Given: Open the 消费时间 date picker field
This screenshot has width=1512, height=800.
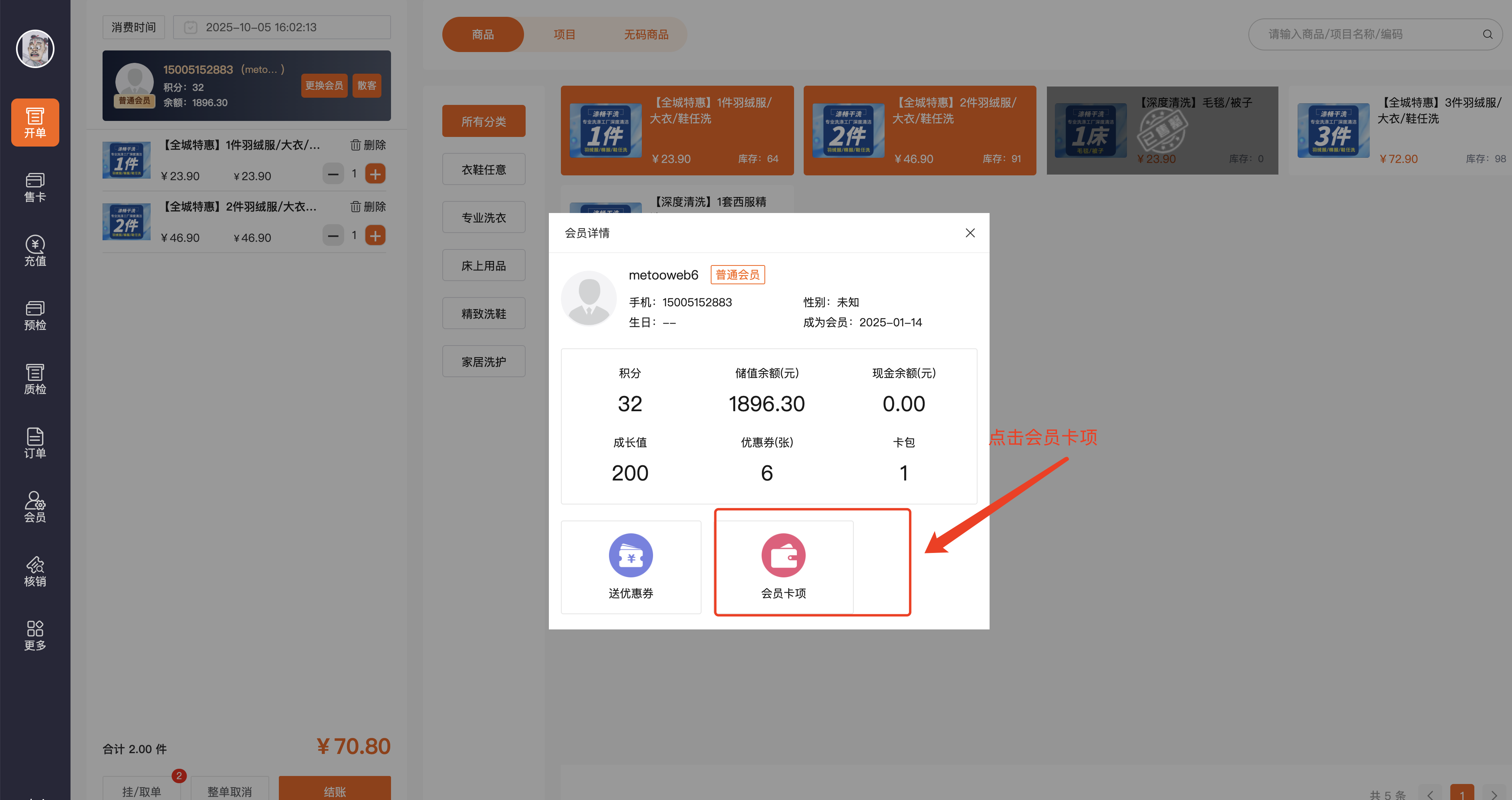Looking at the screenshot, I should click(x=282, y=28).
